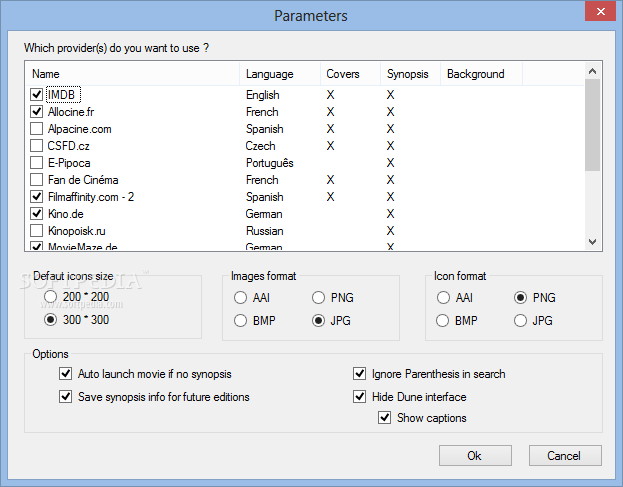Click the English language cell

click(x=263, y=95)
